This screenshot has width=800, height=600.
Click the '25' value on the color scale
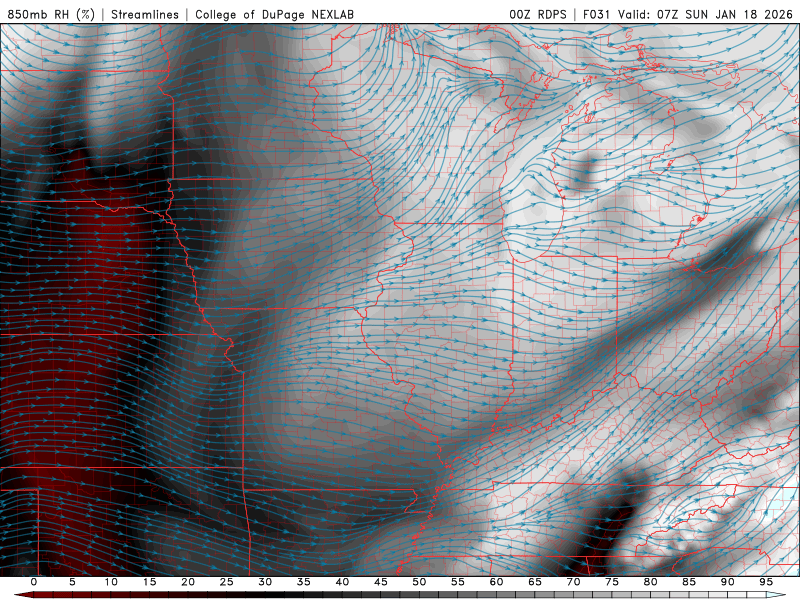pos(227,582)
